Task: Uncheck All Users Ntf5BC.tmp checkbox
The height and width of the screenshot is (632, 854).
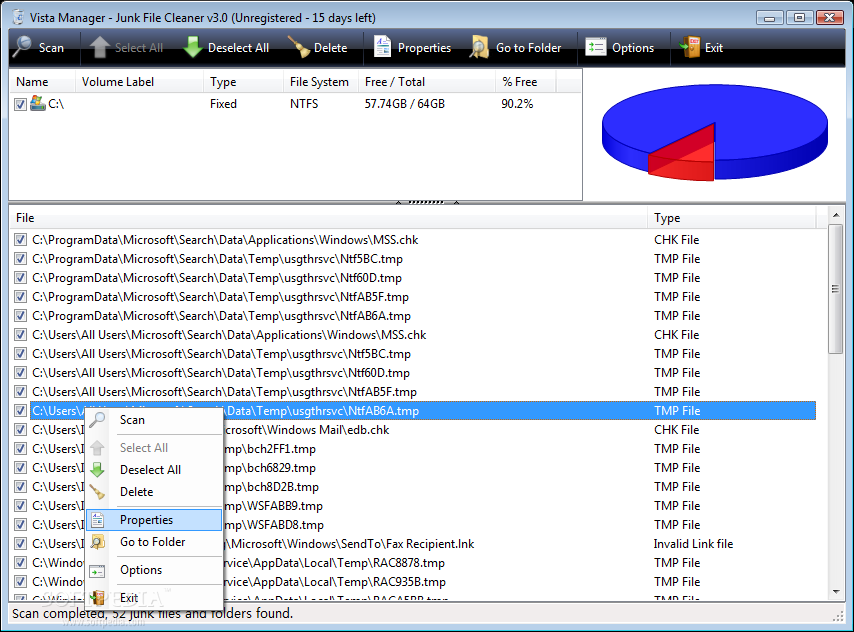Action: pos(20,354)
